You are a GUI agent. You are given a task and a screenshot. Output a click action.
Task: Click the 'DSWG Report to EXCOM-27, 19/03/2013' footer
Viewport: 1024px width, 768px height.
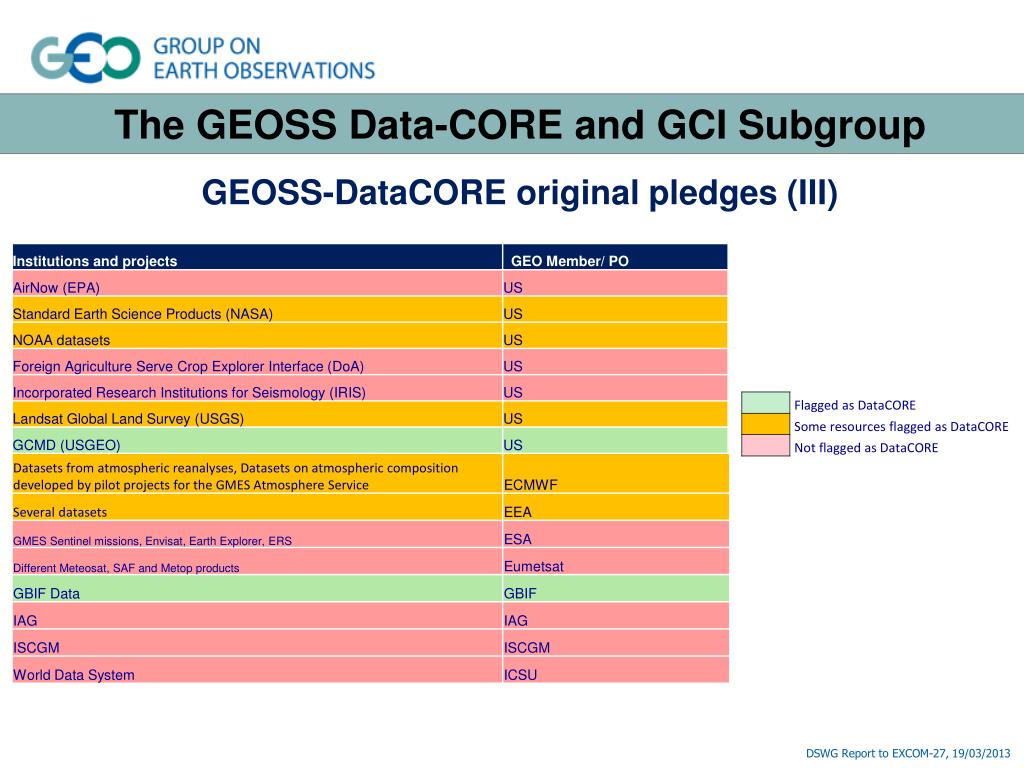[x=908, y=753]
